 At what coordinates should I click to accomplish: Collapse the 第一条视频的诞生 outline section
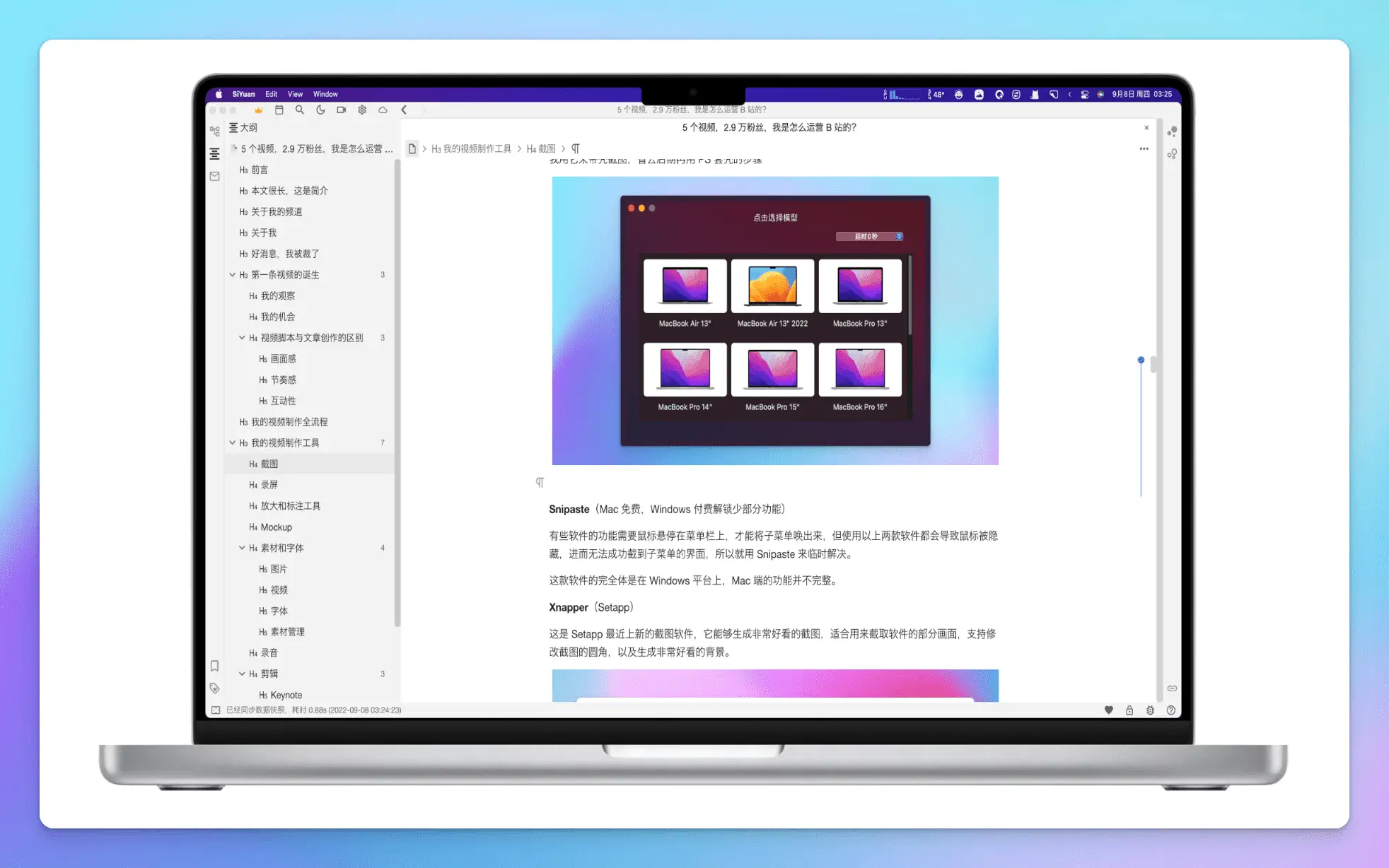point(232,275)
